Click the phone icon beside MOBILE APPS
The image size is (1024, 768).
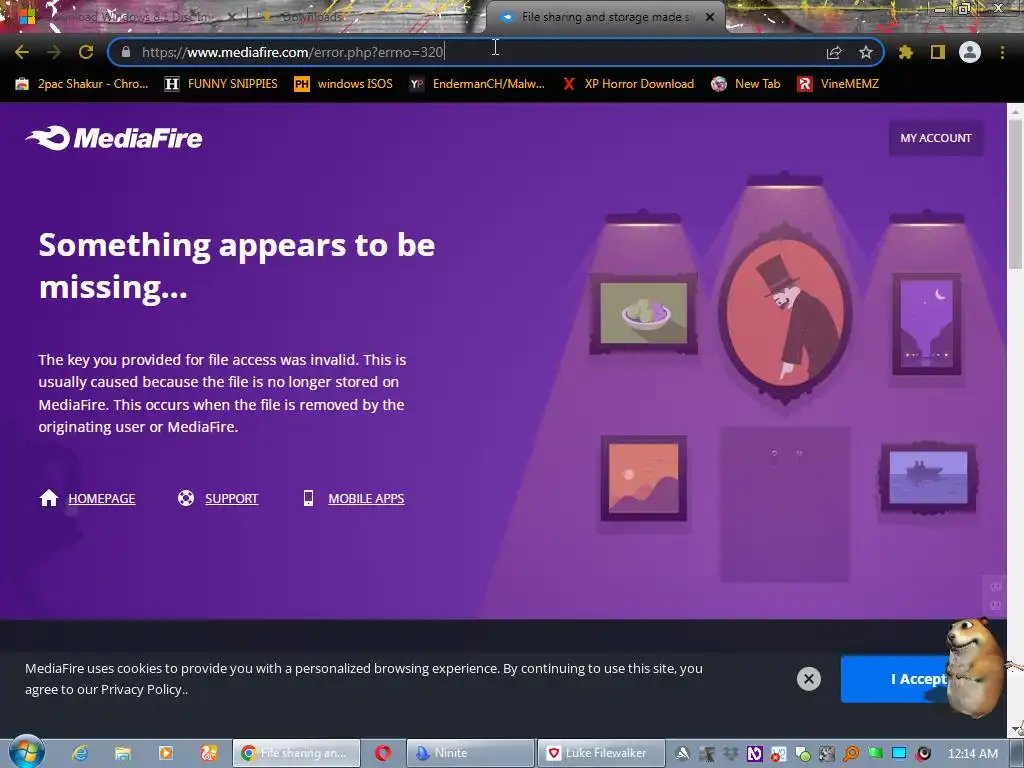(308, 498)
